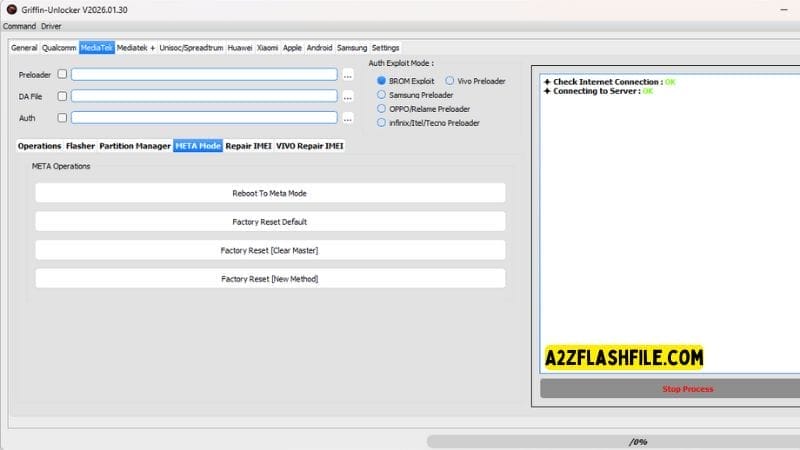This screenshot has width=800, height=450.
Task: Browse for Auth file with ellipsis button
Action: 348,118
